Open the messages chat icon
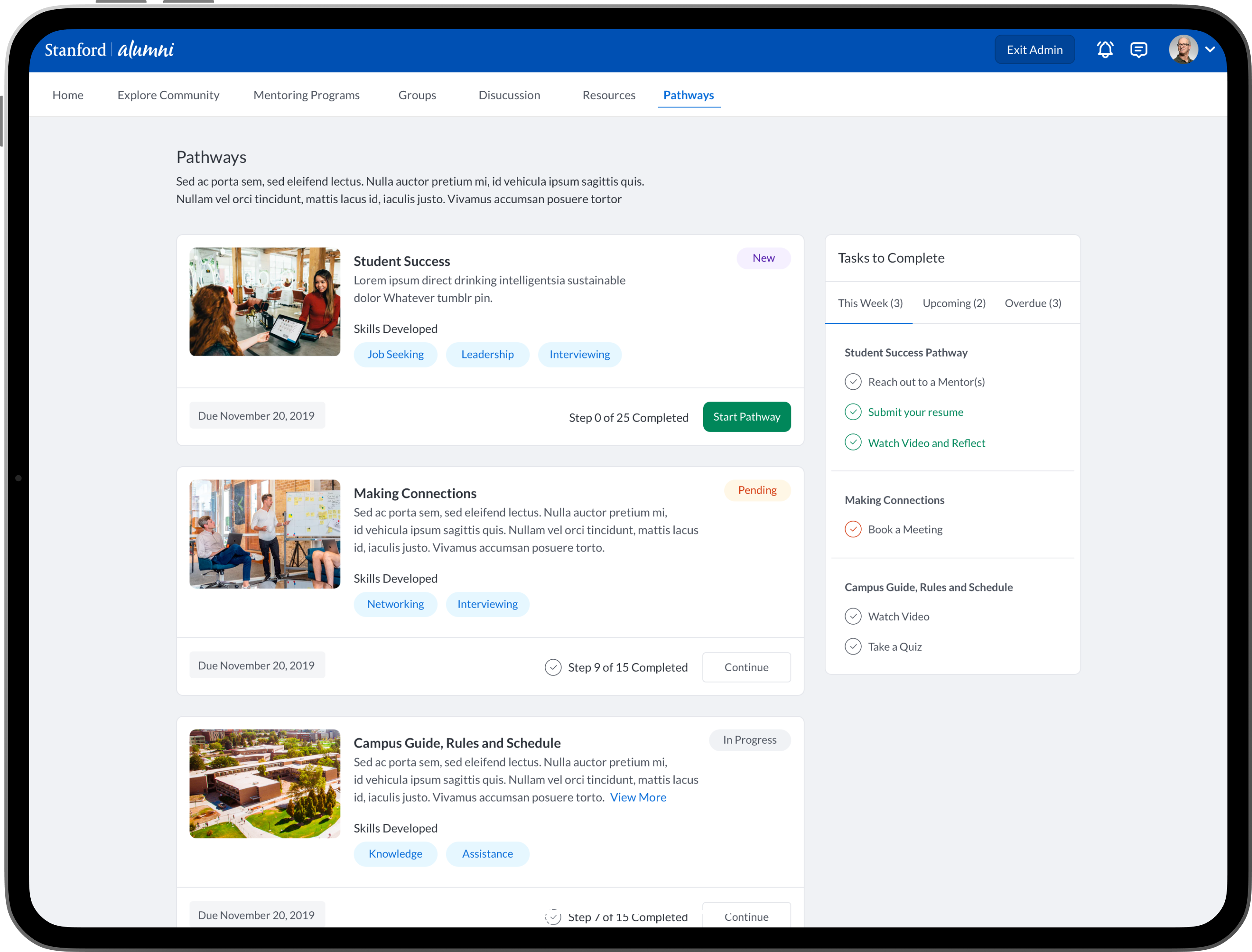 [1138, 50]
